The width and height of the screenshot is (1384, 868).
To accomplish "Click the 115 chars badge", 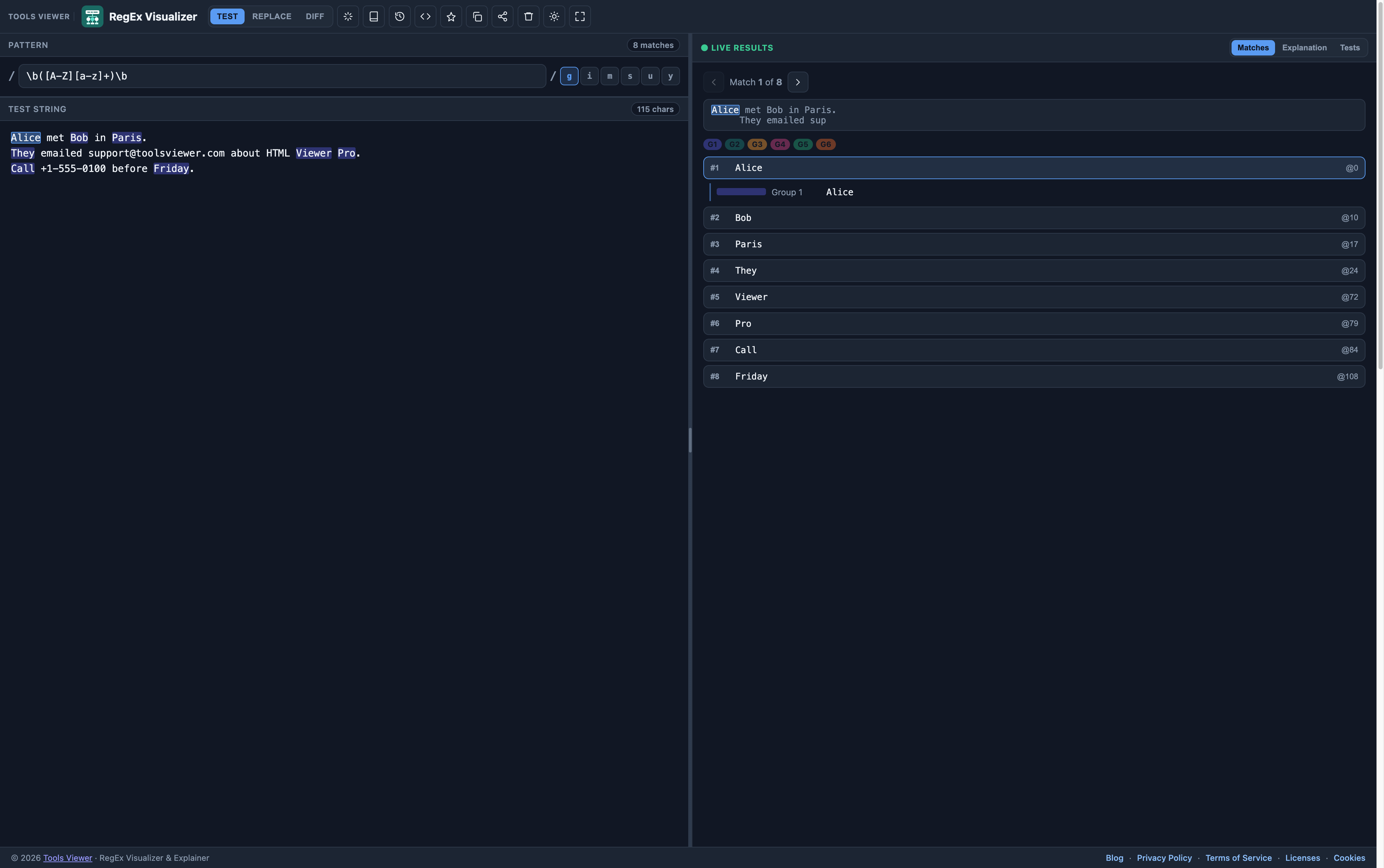I will (656, 109).
